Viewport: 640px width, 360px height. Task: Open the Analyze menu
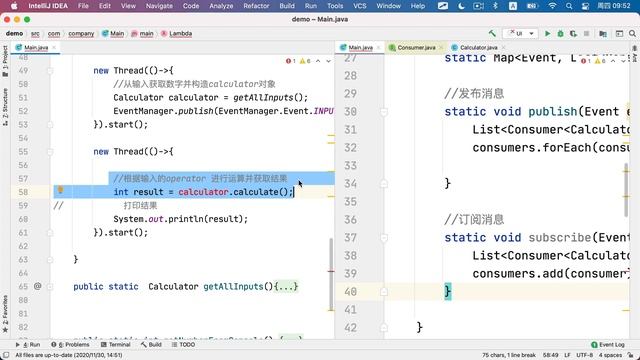(x=221, y=6)
